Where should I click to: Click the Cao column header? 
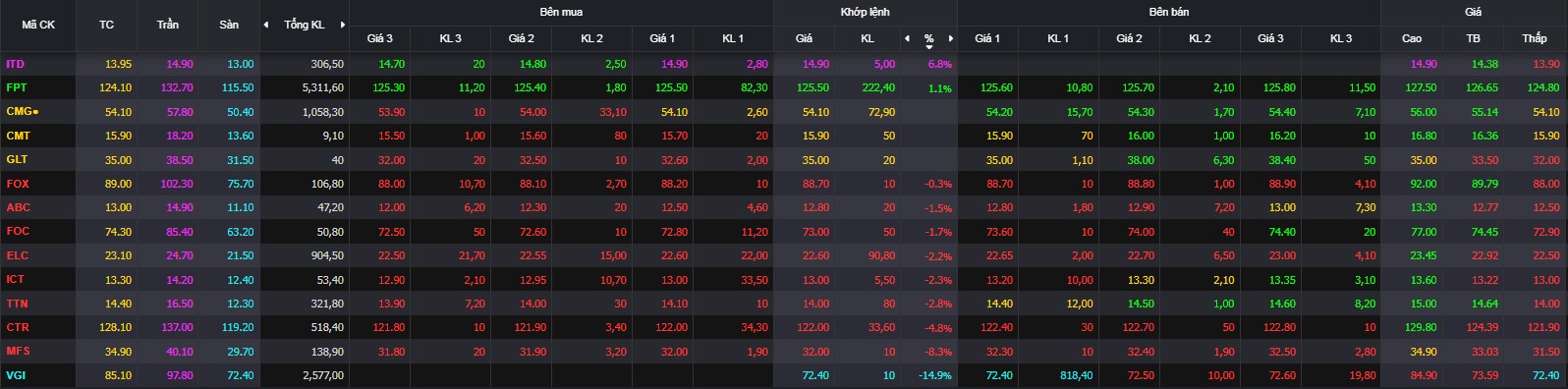1412,38
